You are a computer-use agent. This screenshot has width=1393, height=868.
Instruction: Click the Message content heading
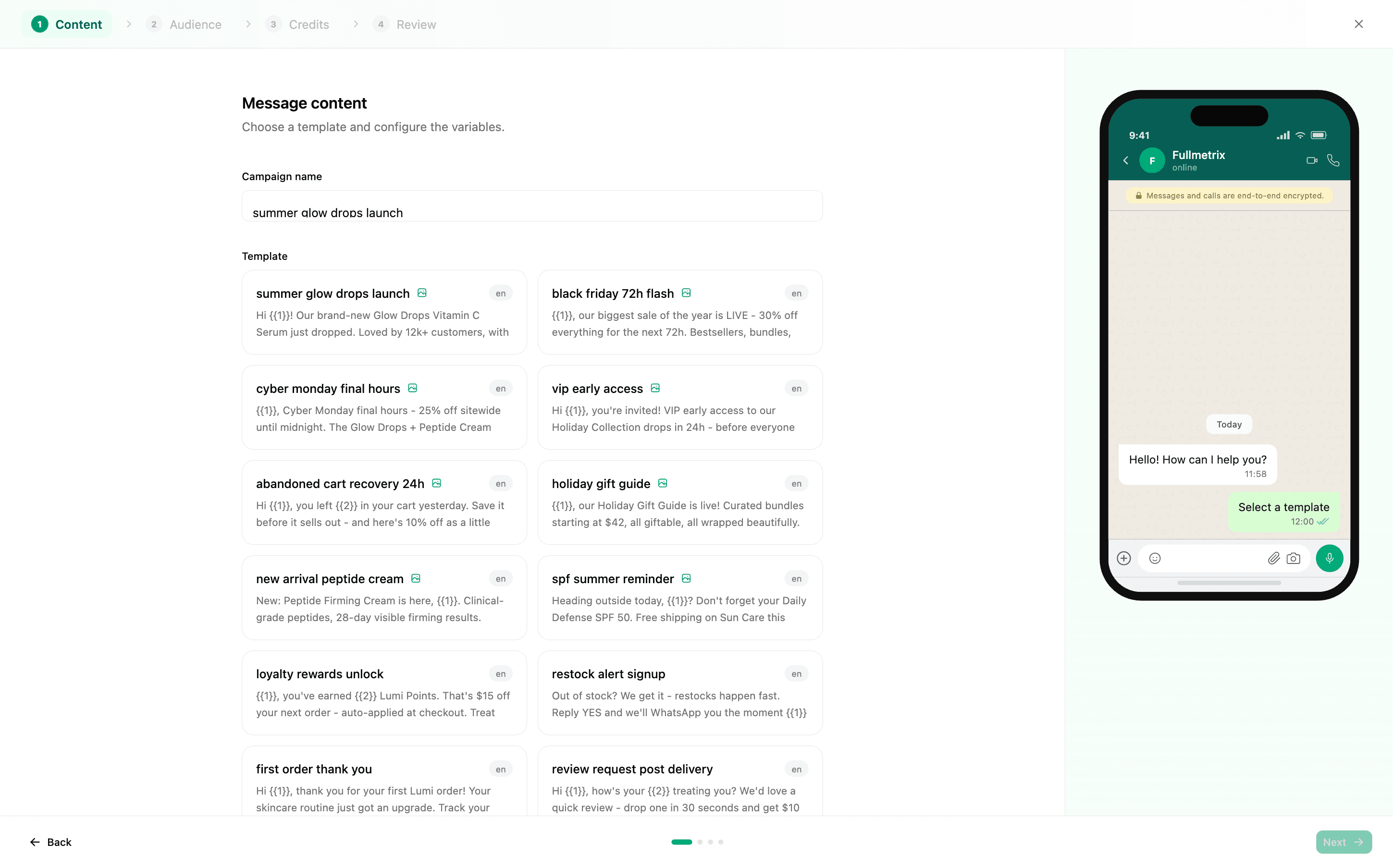click(304, 103)
